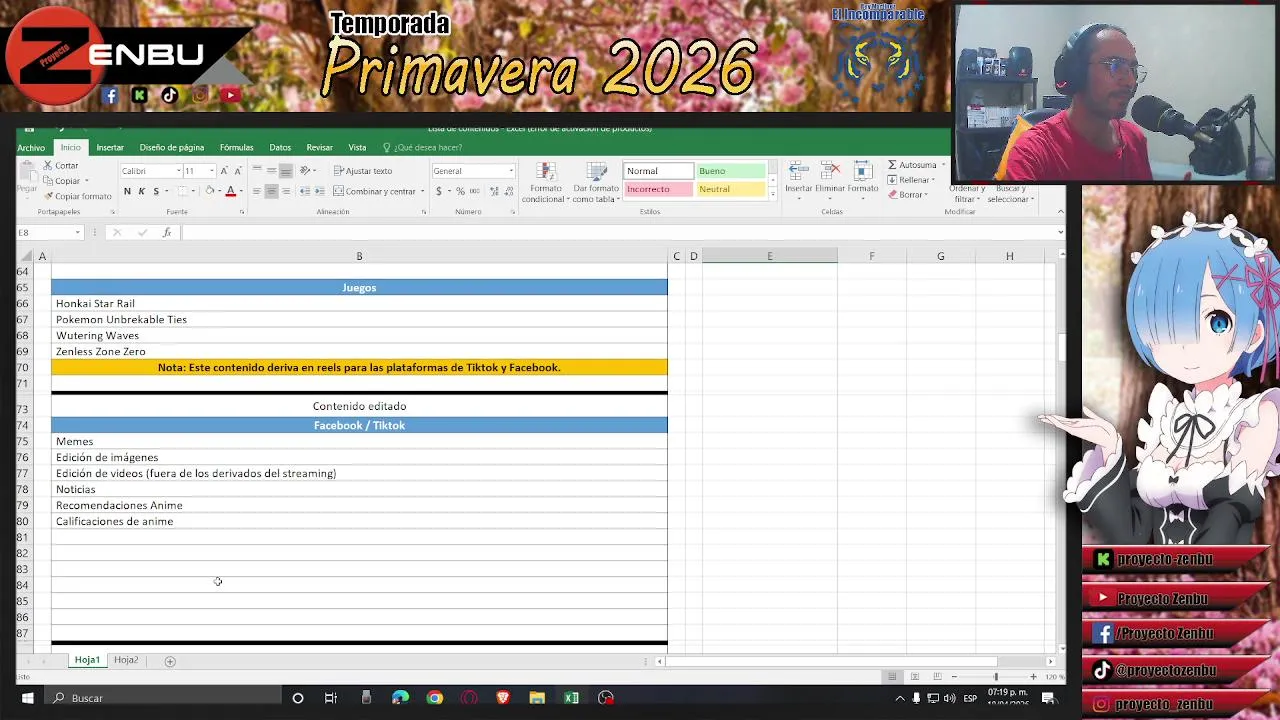Increase font size with the large A icon
This screenshot has width=1280, height=720.
coord(224,171)
